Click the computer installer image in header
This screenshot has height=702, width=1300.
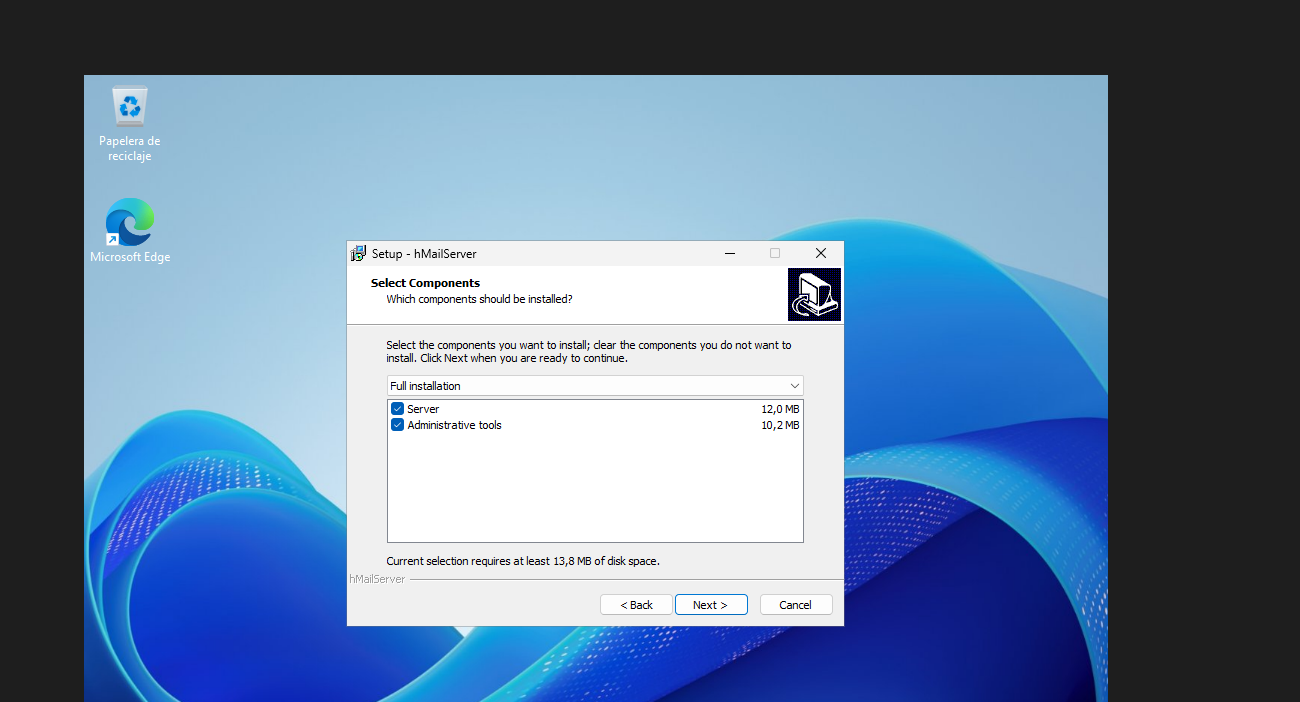pyautogui.click(x=814, y=294)
